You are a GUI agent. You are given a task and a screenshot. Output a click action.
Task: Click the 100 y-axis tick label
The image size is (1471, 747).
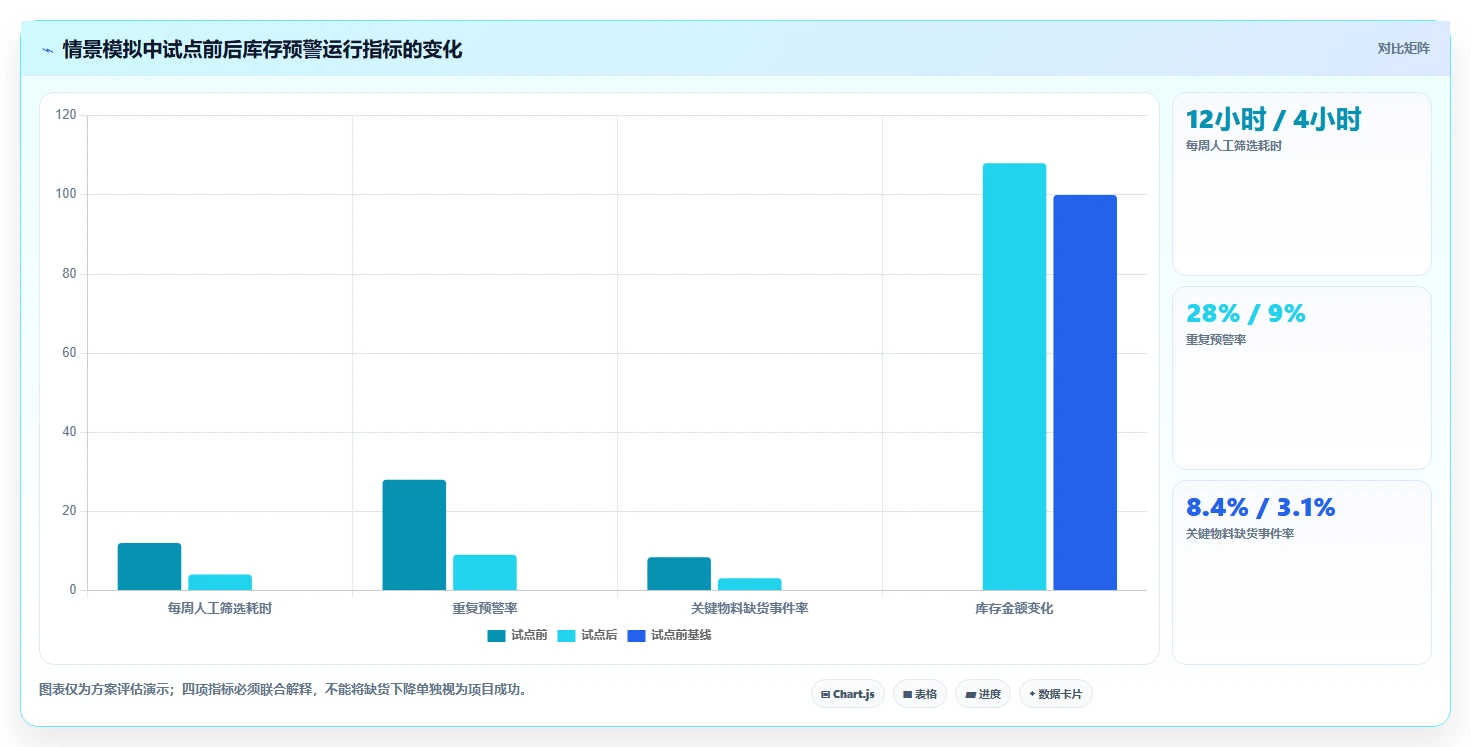(x=66, y=194)
